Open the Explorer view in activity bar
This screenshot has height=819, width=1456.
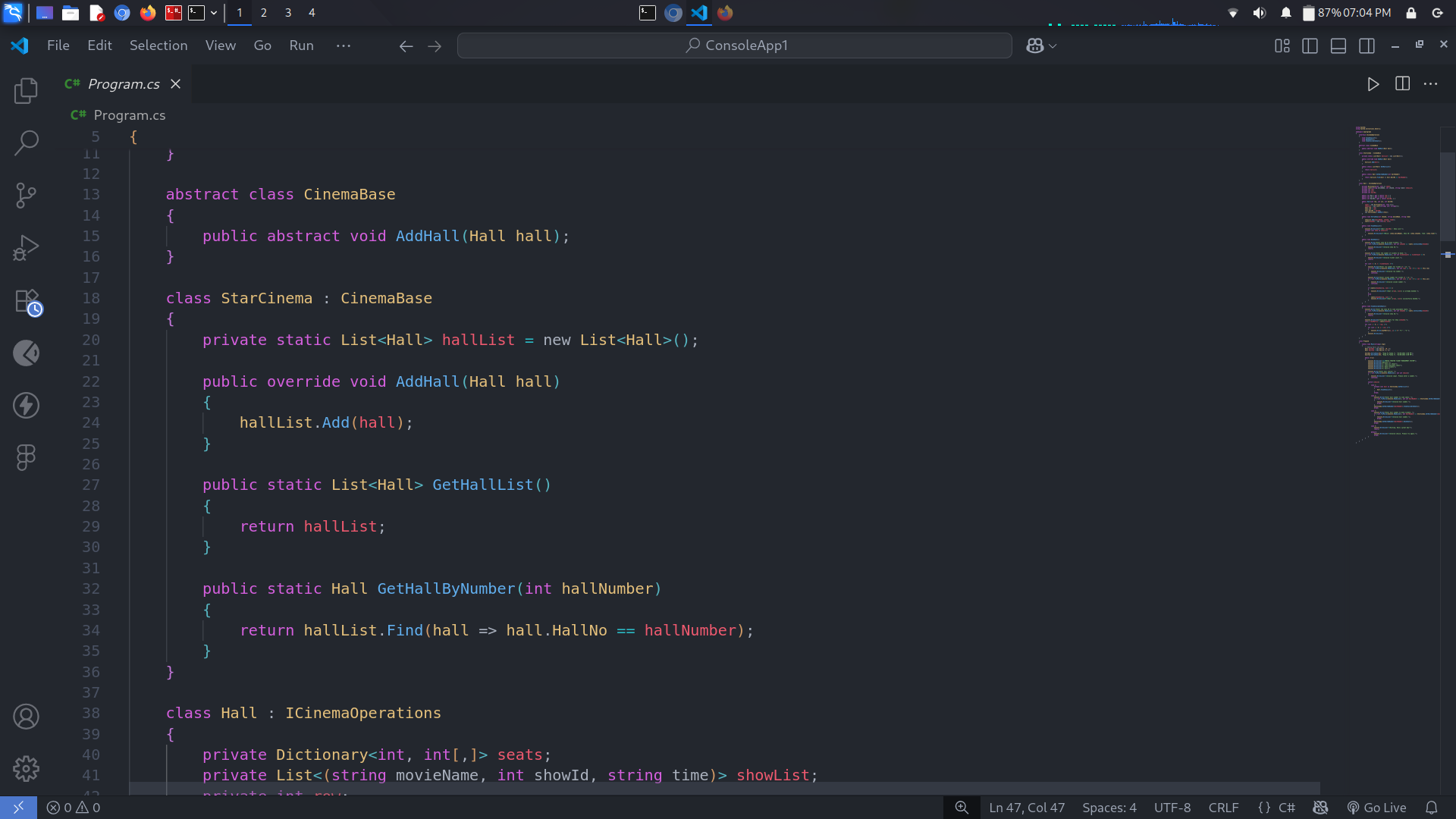pyautogui.click(x=26, y=91)
